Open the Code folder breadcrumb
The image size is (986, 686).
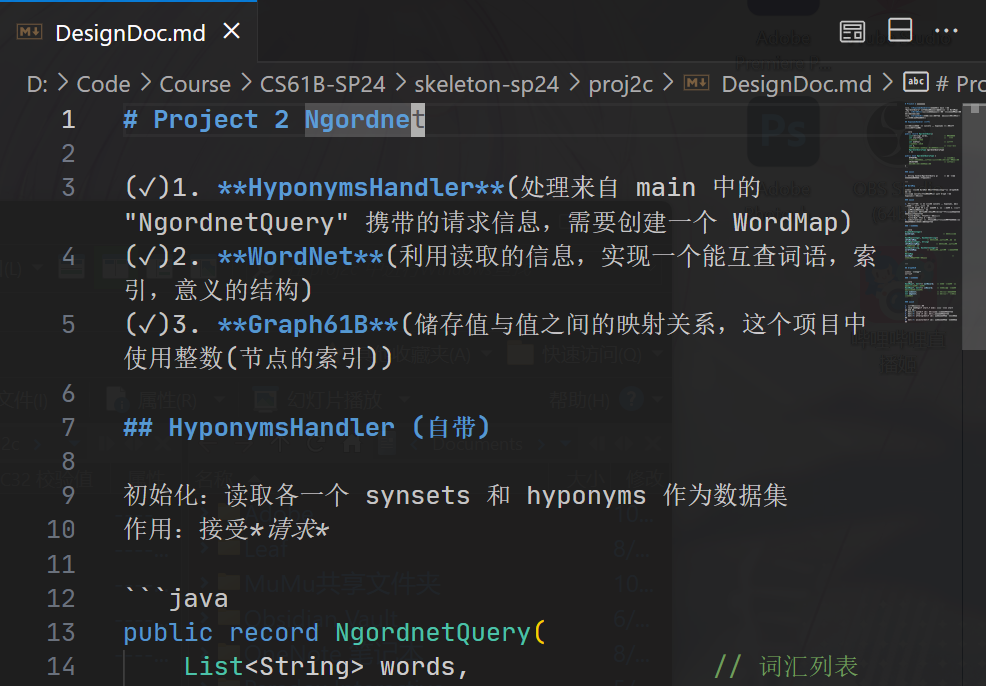(103, 84)
